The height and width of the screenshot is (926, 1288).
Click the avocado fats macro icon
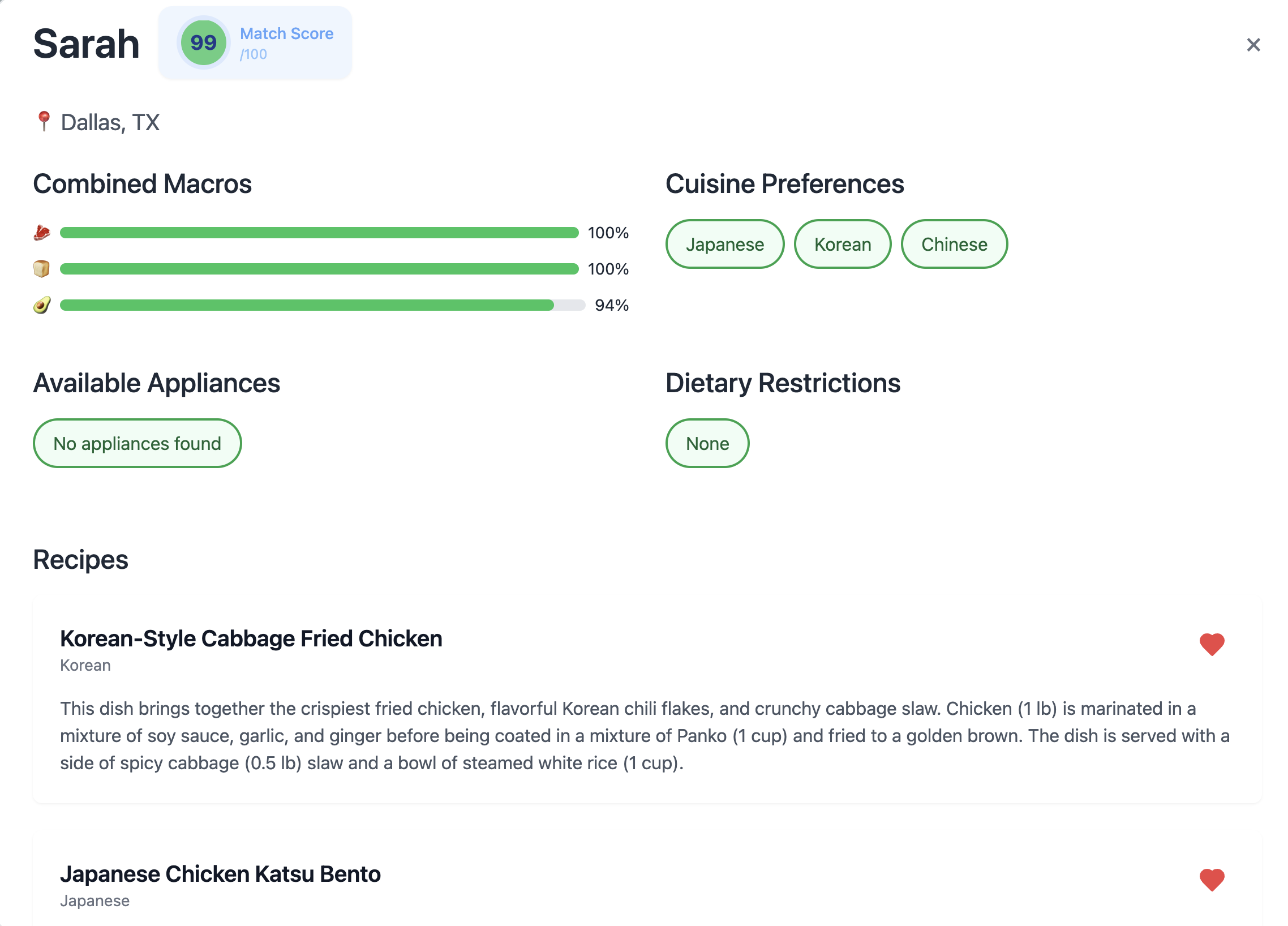41,305
